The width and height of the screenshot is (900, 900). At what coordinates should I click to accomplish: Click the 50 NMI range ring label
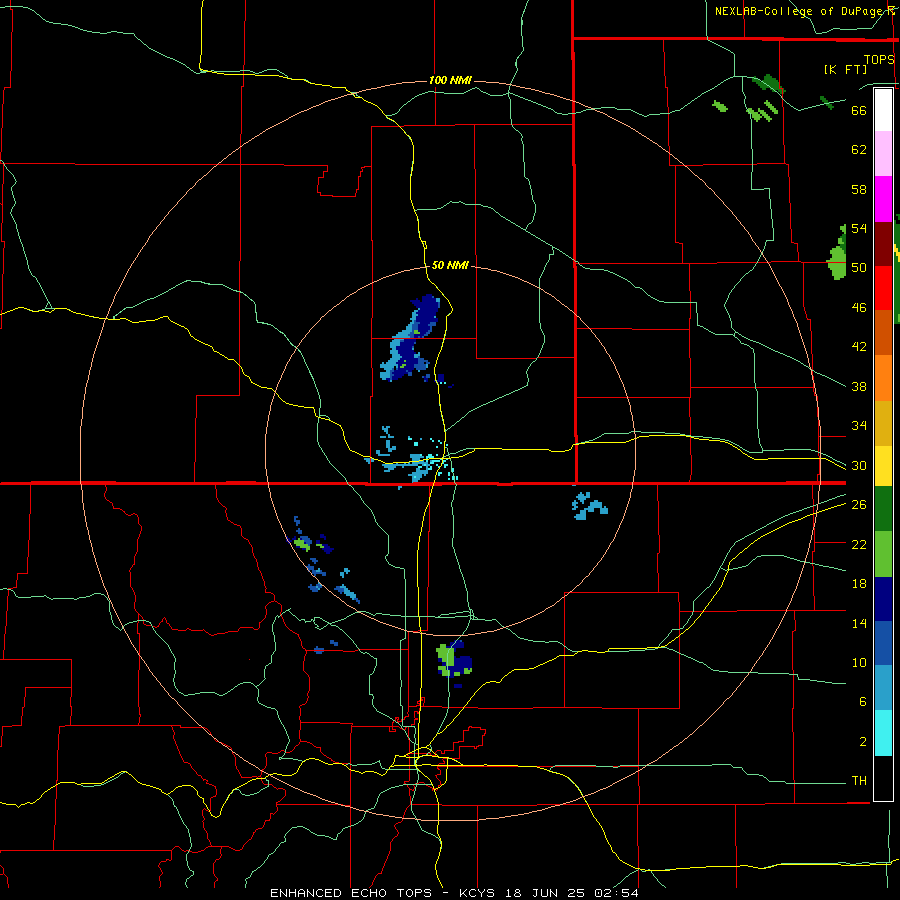(x=450, y=265)
